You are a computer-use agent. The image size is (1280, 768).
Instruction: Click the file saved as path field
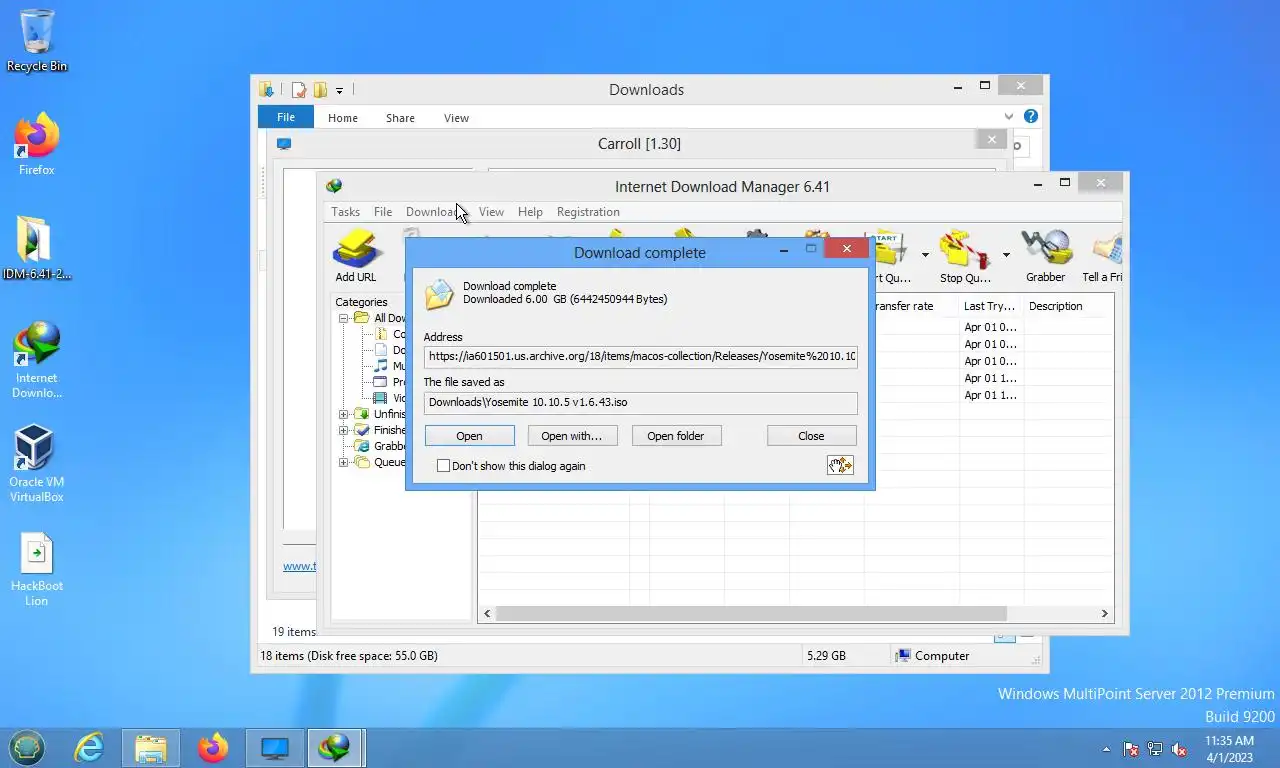coord(640,402)
